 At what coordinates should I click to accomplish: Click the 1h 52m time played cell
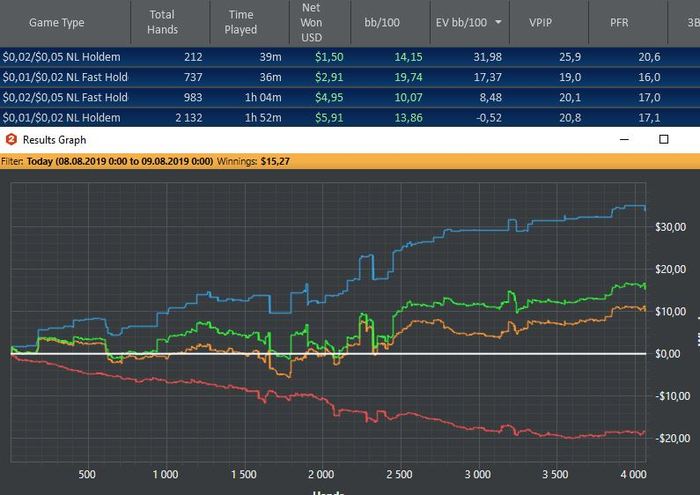(x=263, y=118)
